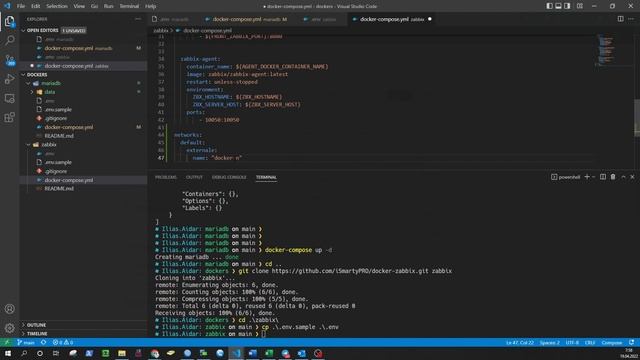Change CRLF end-of-line sequence
This screenshot has height=360, width=640.
[590, 342]
